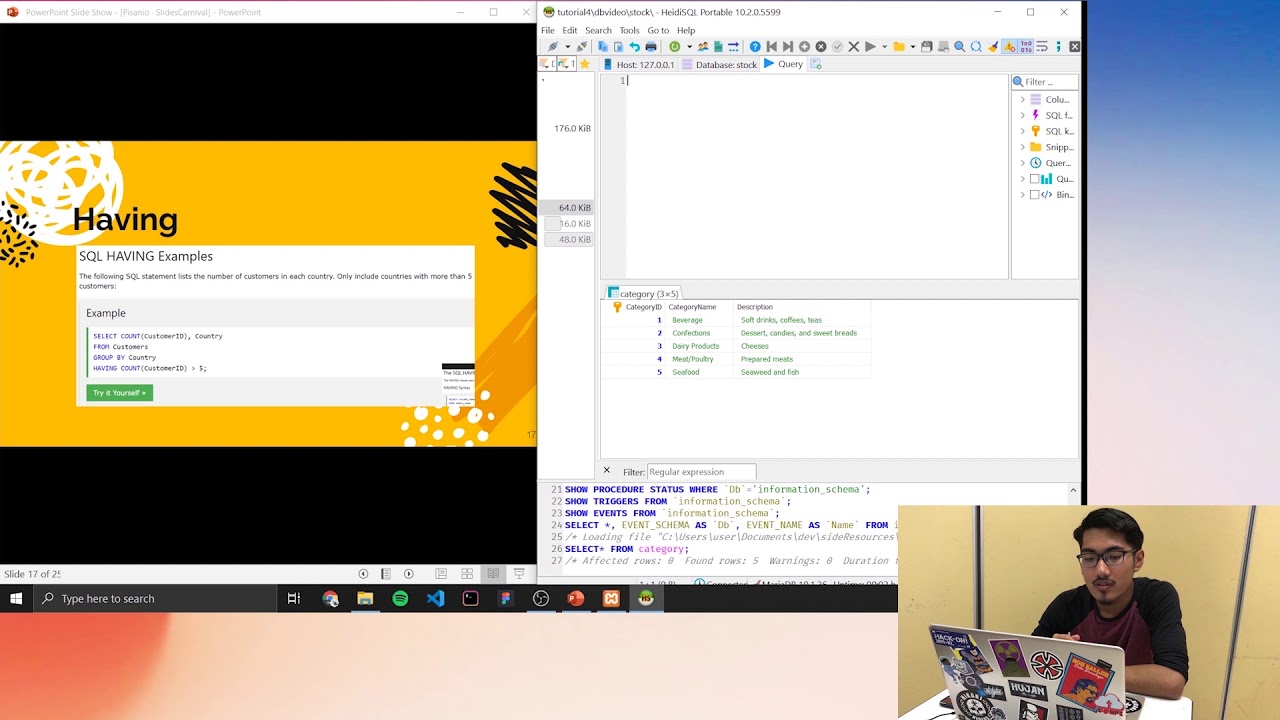Click the green Refresh toolbar icon
This screenshot has height=720, width=1280.
(x=675, y=47)
